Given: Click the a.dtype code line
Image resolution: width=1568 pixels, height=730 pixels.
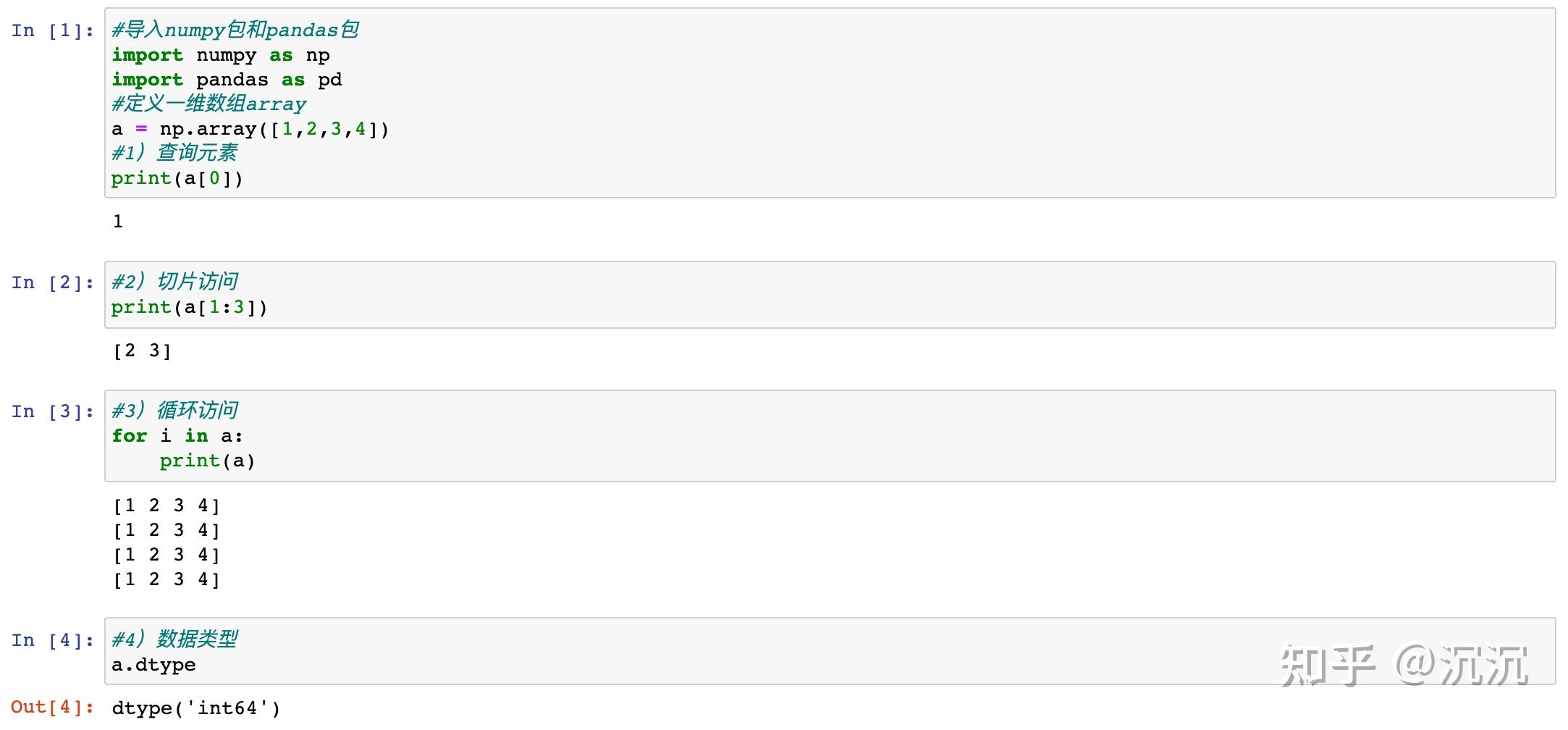Looking at the screenshot, I should (153, 665).
